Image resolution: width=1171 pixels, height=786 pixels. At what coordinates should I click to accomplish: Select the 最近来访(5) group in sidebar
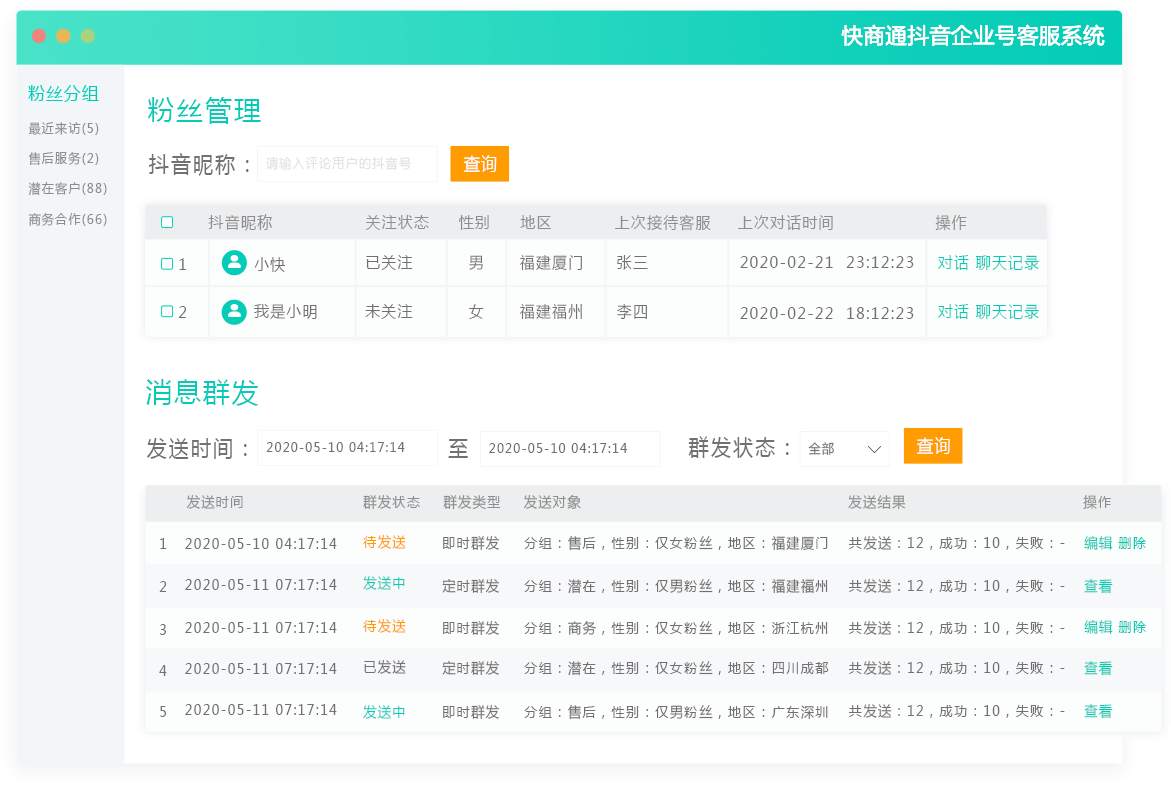pos(63,129)
